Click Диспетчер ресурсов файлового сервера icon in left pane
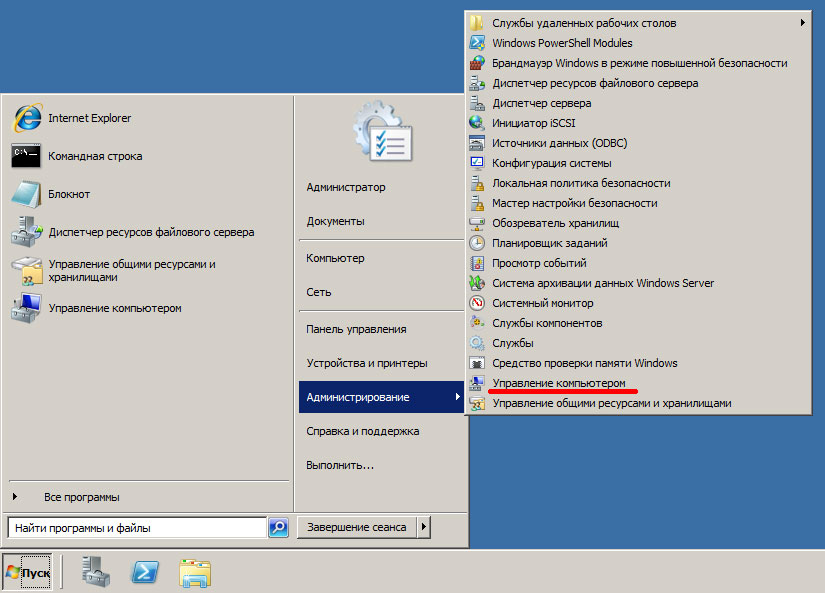Image resolution: width=825 pixels, height=593 pixels. [26, 232]
